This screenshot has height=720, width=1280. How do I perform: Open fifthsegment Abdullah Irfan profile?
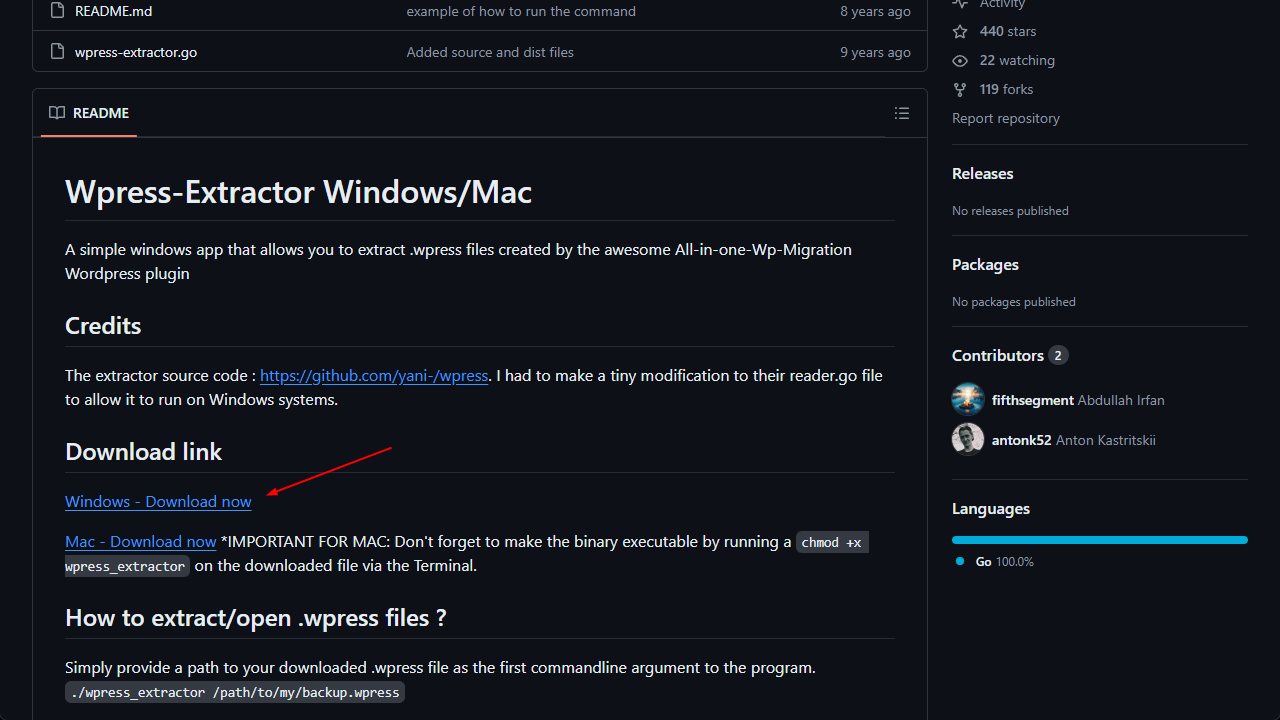click(1078, 400)
